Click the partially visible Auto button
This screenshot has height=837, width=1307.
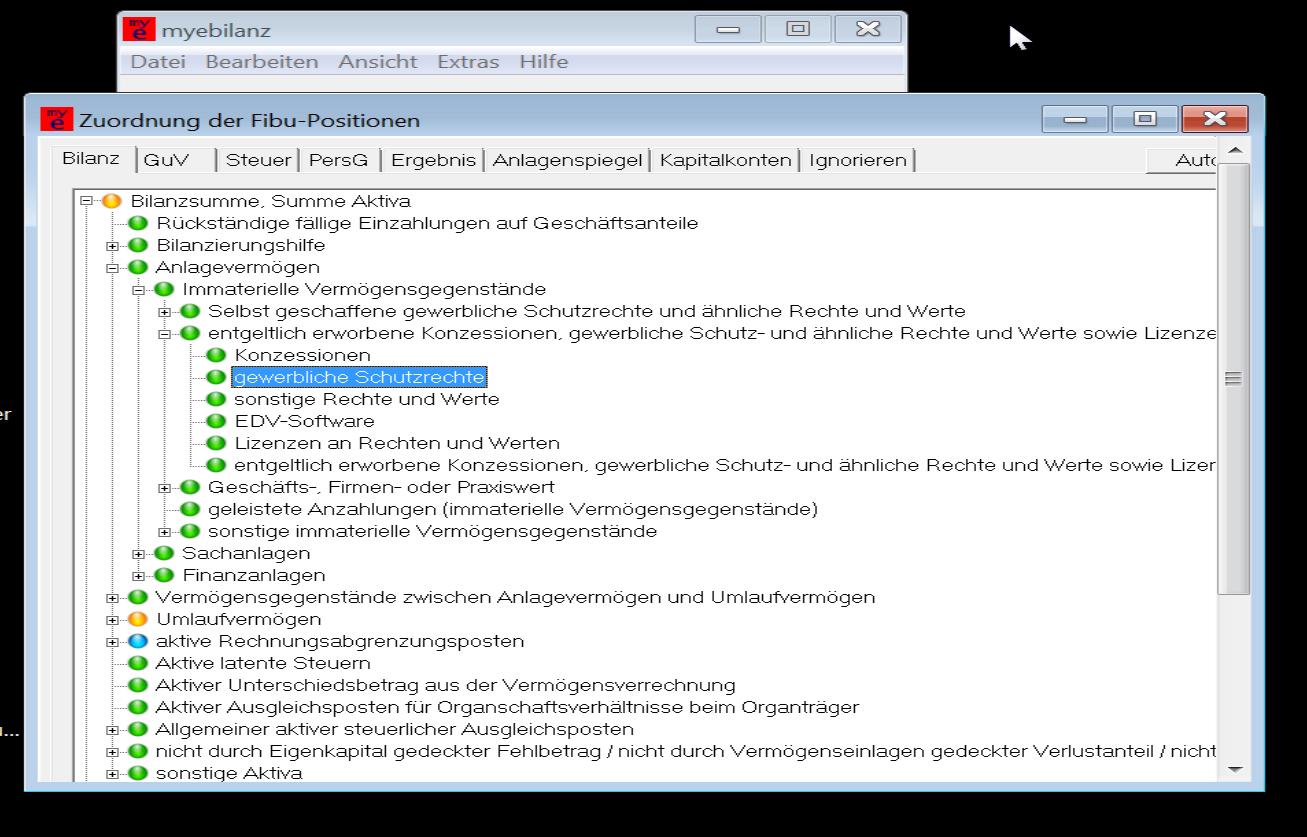pyautogui.click(x=1182, y=160)
